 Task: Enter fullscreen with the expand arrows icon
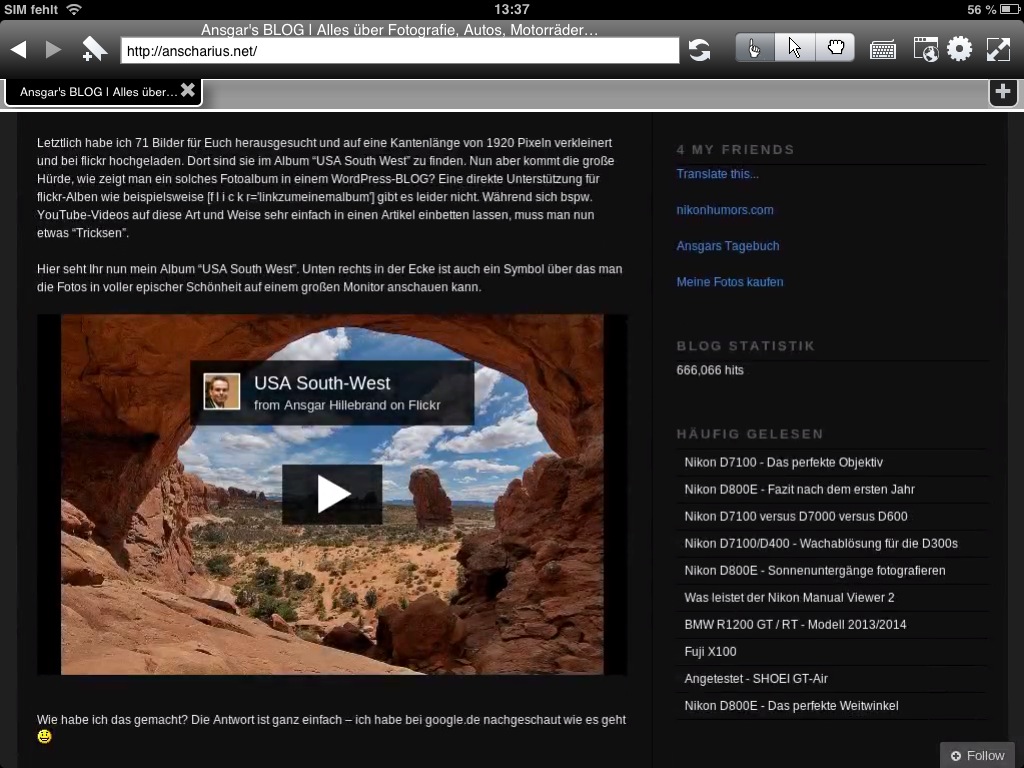coord(998,49)
